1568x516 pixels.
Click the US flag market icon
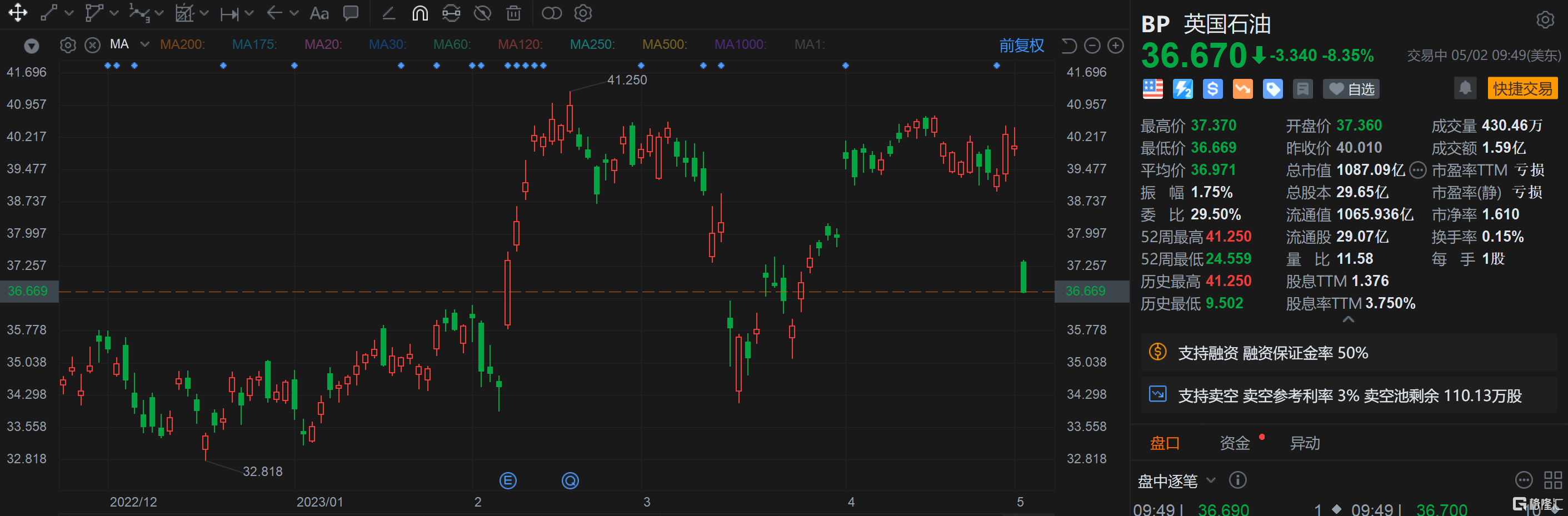(x=1152, y=89)
